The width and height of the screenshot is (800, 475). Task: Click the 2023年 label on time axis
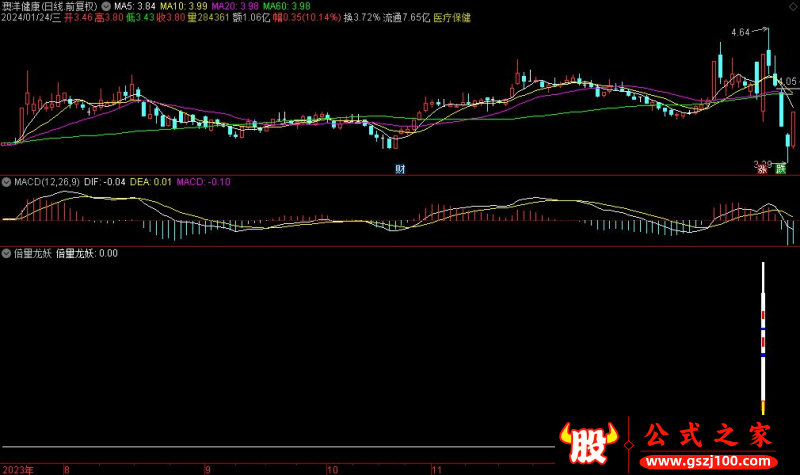click(x=18, y=470)
